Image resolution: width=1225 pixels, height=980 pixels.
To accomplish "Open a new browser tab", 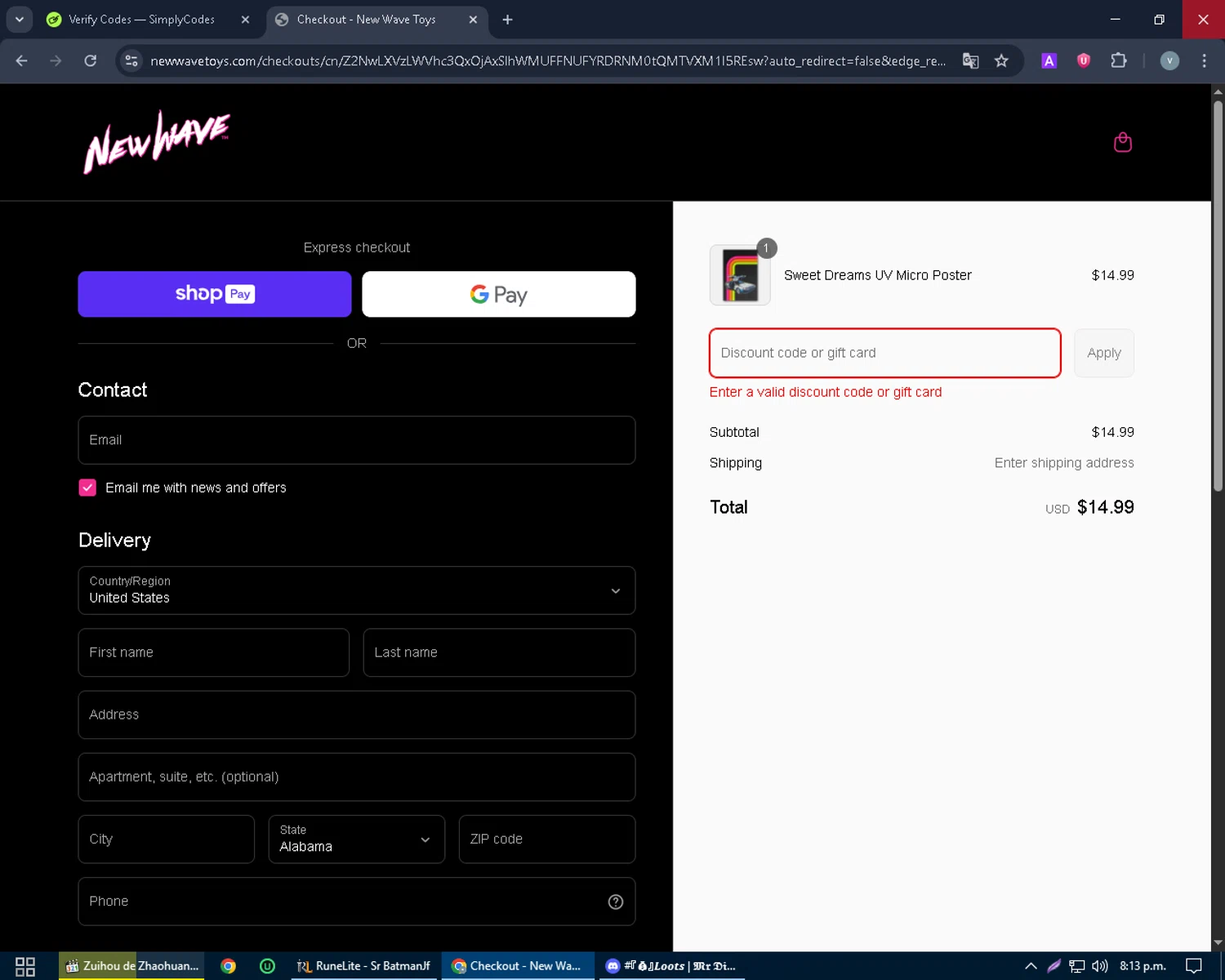I will pos(507,20).
